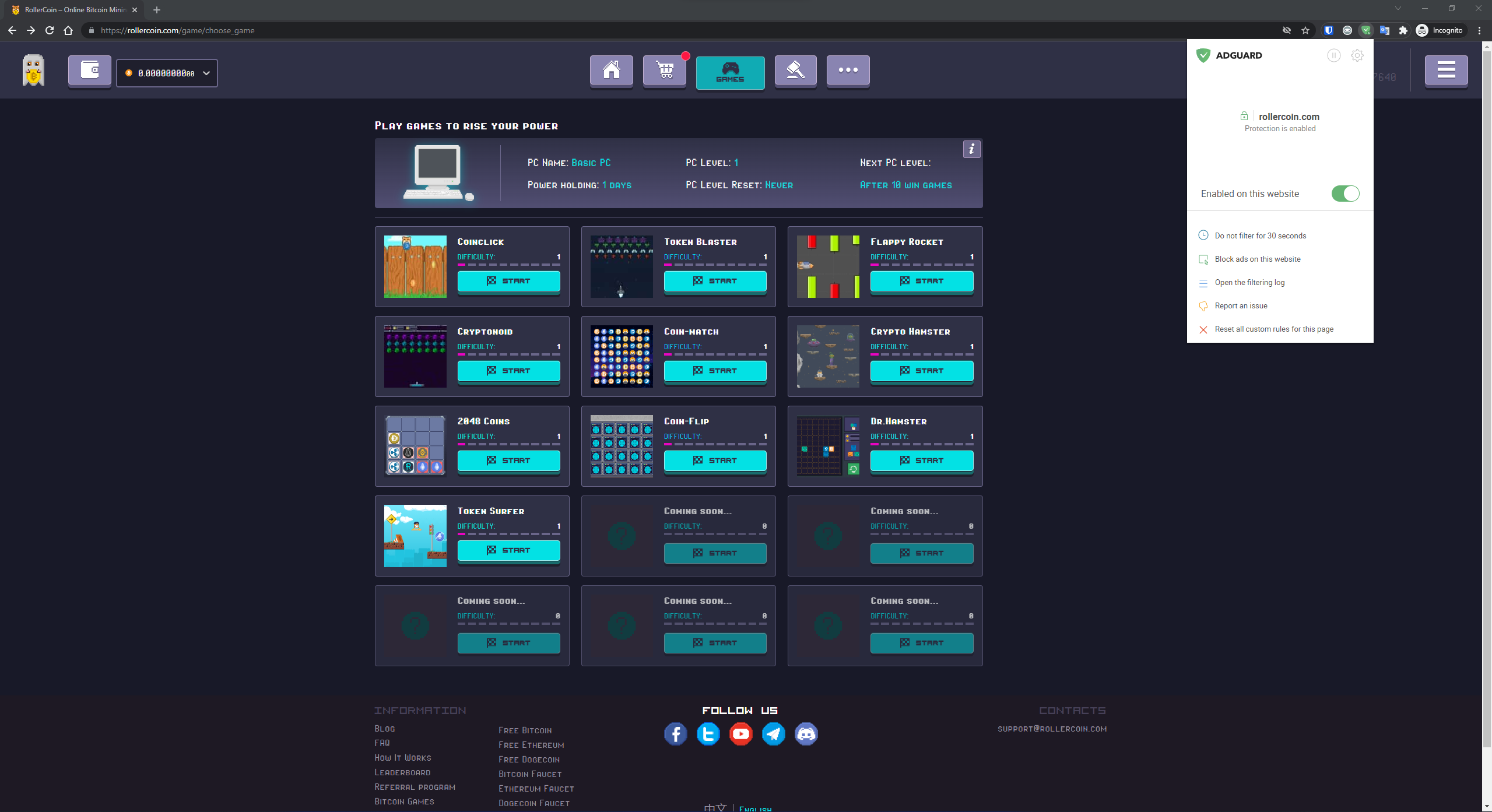The height and width of the screenshot is (812, 1492).
Task: Open RollerCoin Discord social icon
Action: pyautogui.click(x=806, y=734)
